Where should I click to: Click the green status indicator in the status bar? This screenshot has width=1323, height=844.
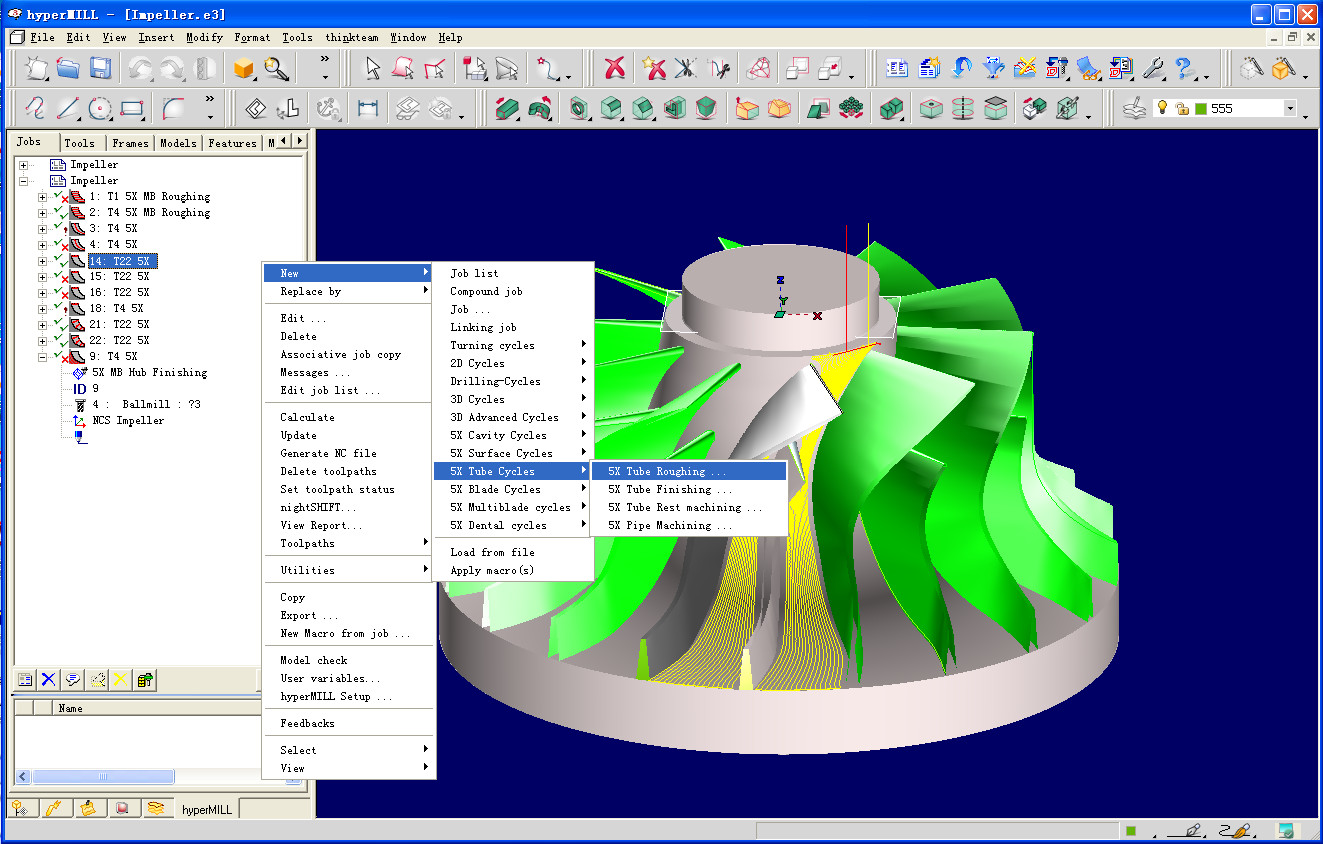[1131, 831]
